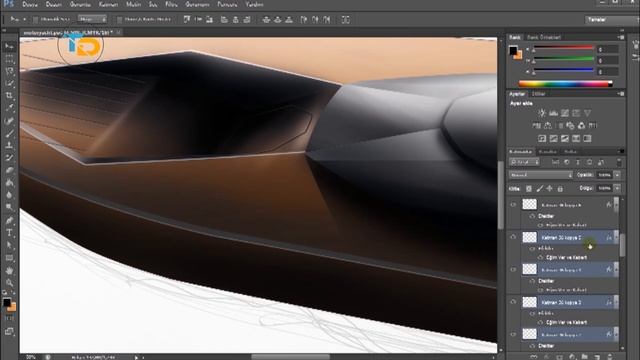Open the Opacity slider arrow
Screen dimensions: 640x360
pos(617,175)
